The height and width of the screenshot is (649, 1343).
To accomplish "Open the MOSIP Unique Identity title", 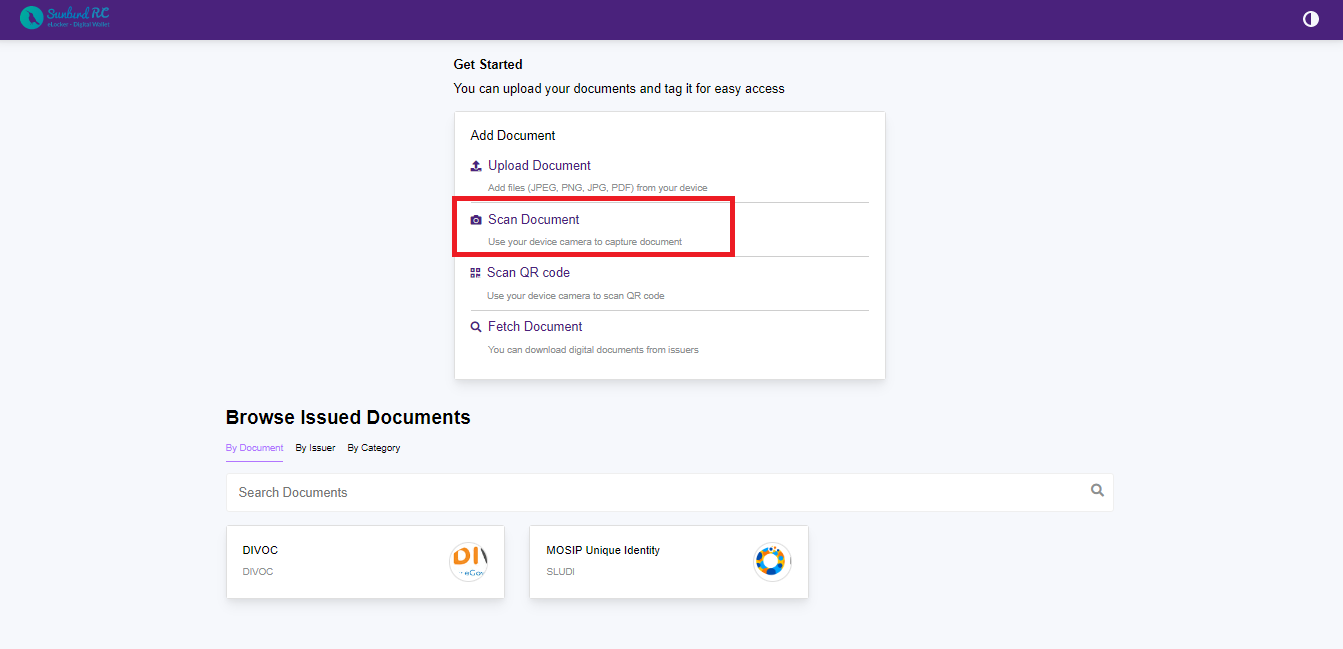I will (602, 550).
